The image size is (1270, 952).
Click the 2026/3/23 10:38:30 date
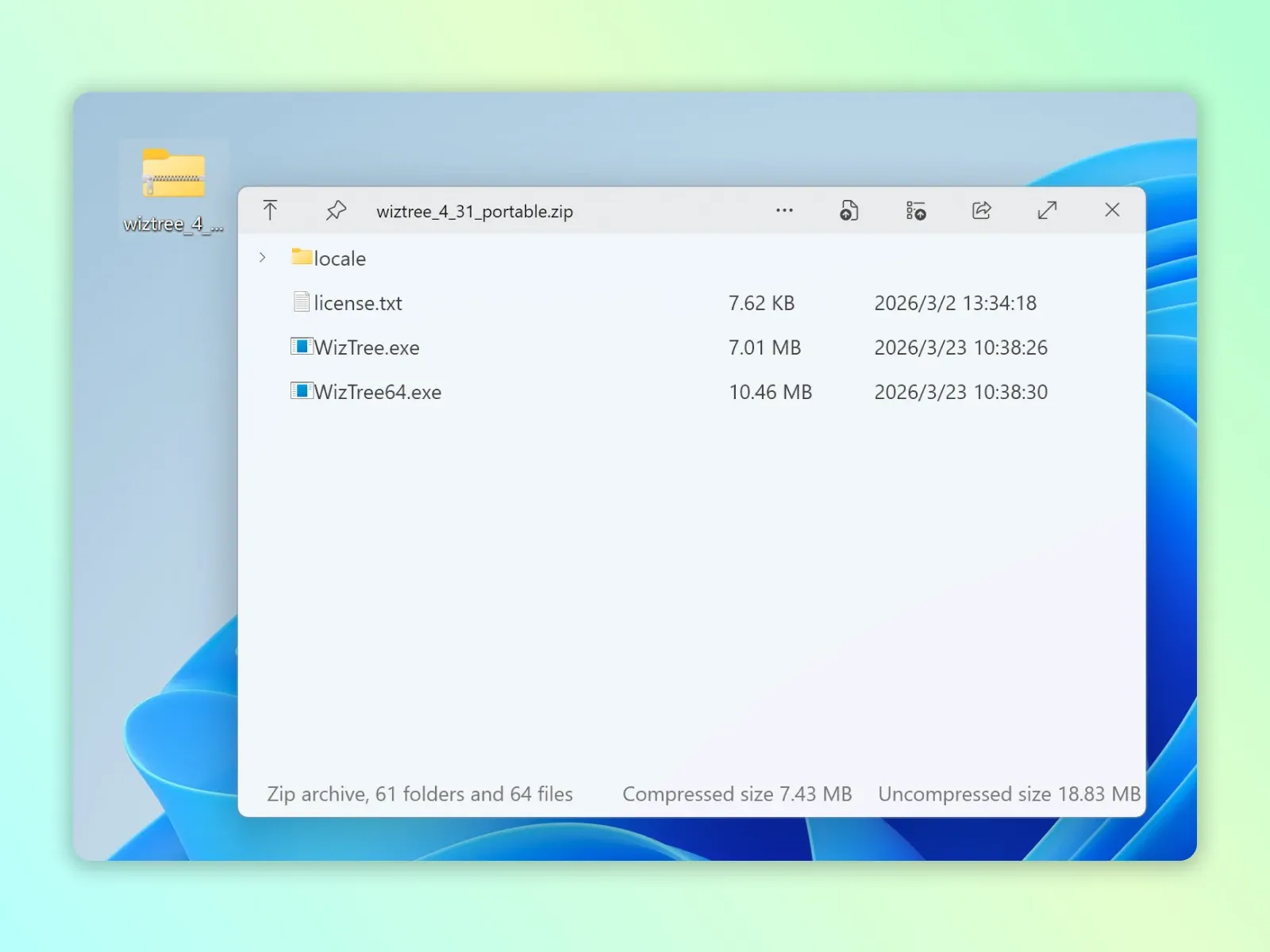coord(960,392)
